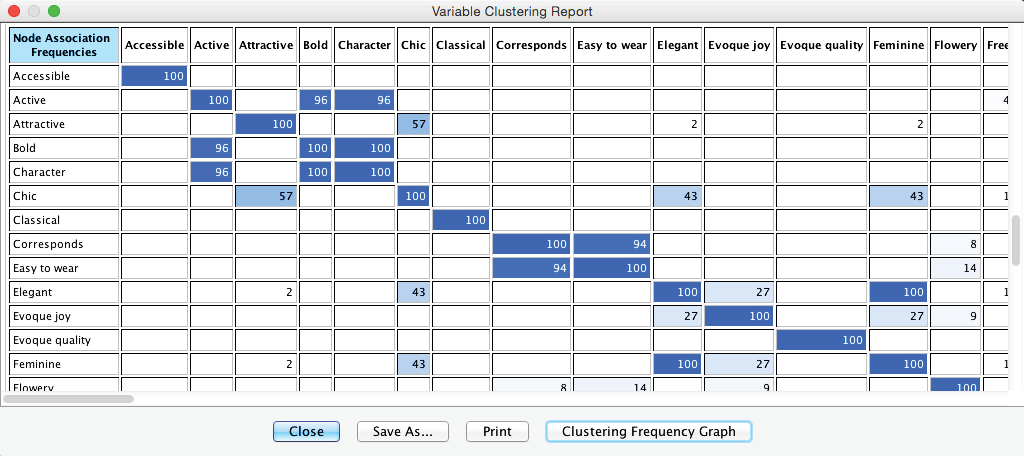This screenshot has width=1024, height=456.
Task: Click the green zoom window button
Action: [54, 11]
